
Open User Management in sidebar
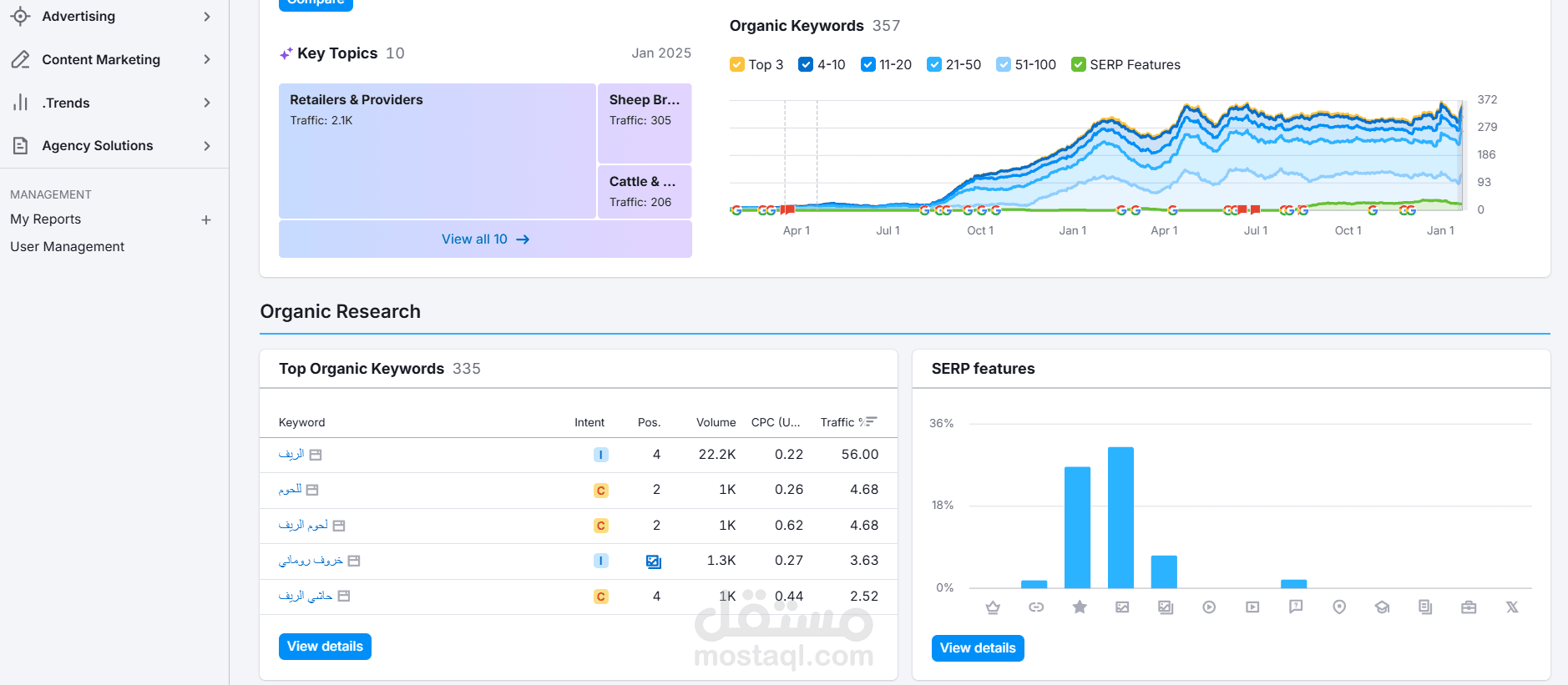click(67, 246)
